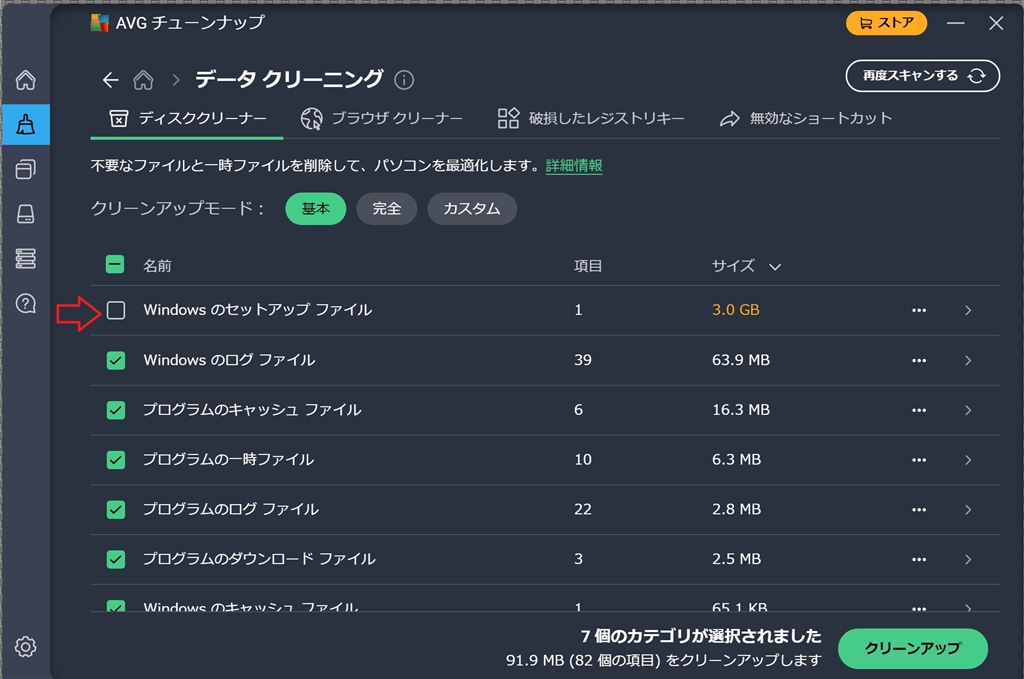The image size is (1024, 679).
Task: Open the 破損したレジストリキー tab
Action: [591, 119]
